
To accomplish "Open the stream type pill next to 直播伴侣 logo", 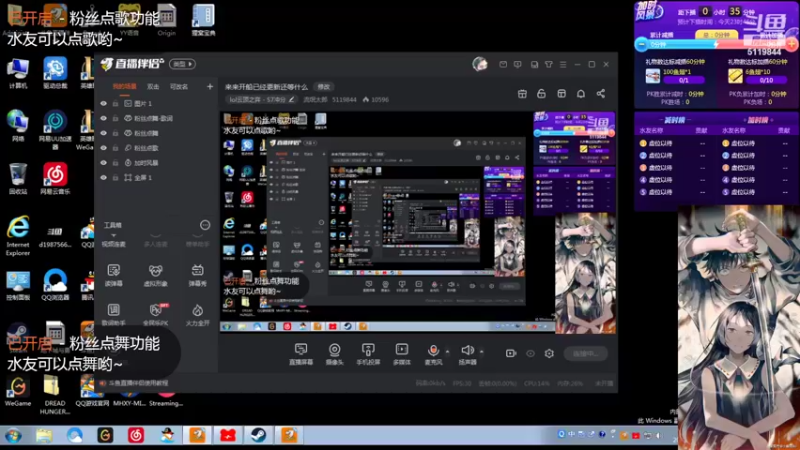I will 182,64.
